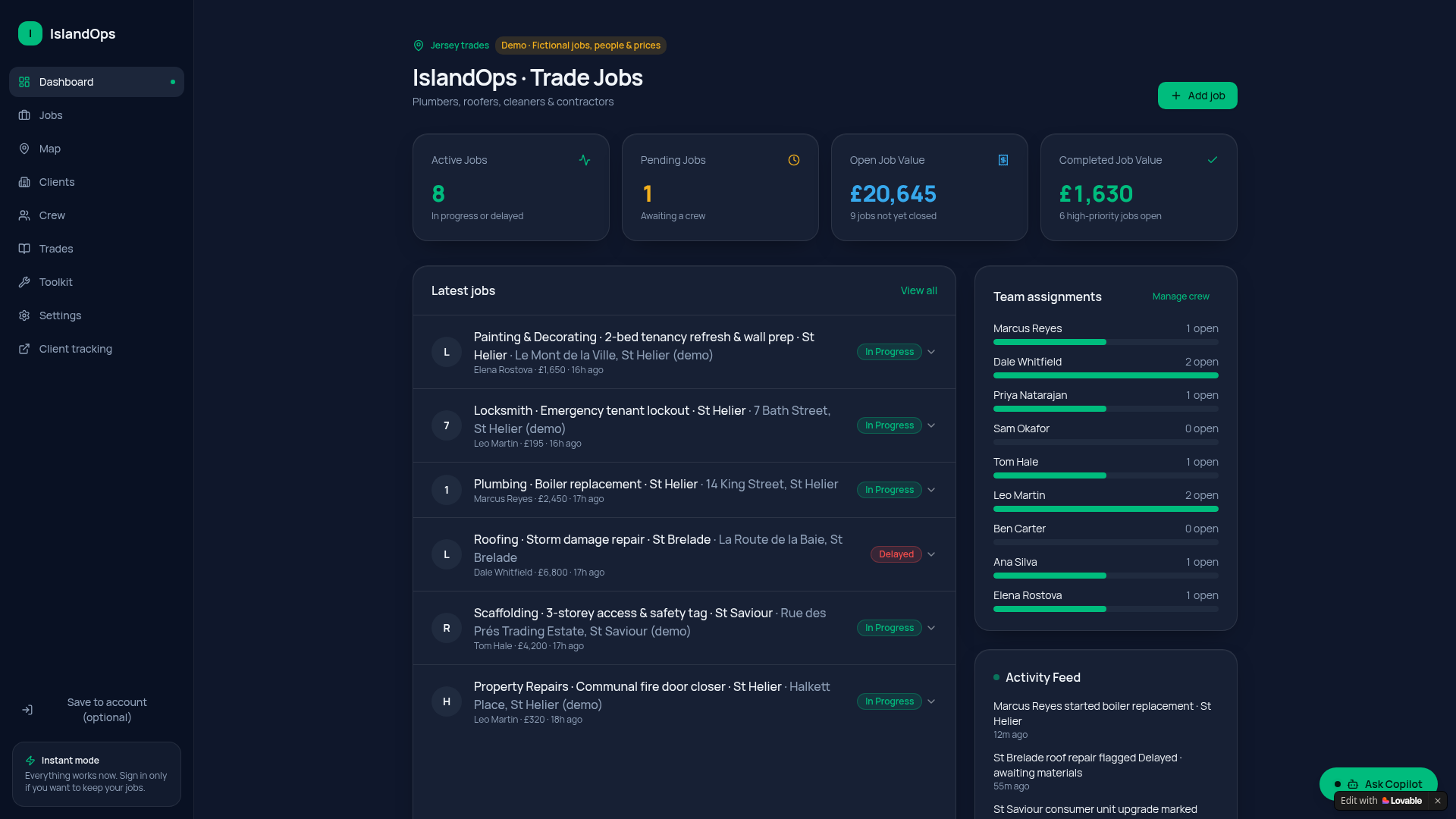Click Dale Whitfield's workload progress bar
The image size is (1456, 819).
[1106, 375]
